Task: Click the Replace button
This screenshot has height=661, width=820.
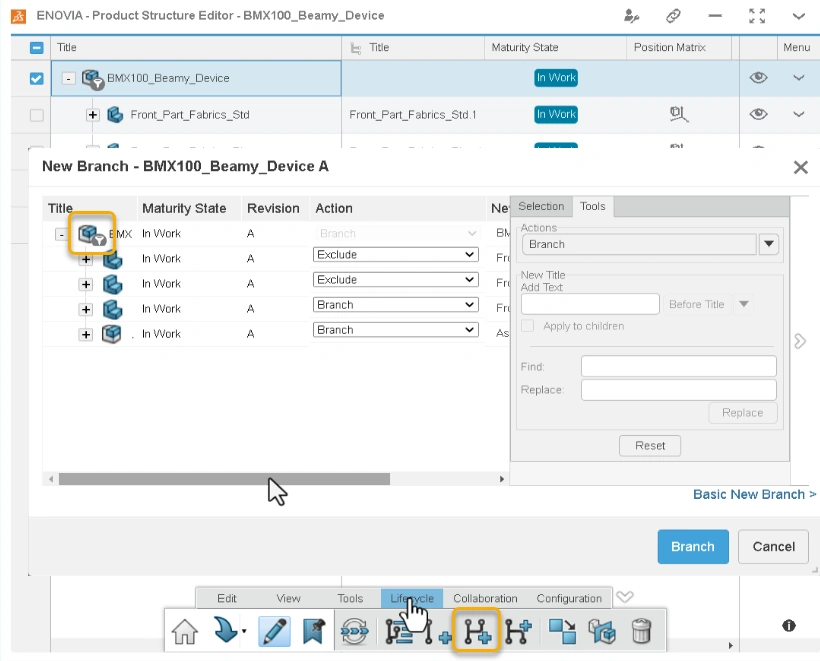Action: click(743, 413)
